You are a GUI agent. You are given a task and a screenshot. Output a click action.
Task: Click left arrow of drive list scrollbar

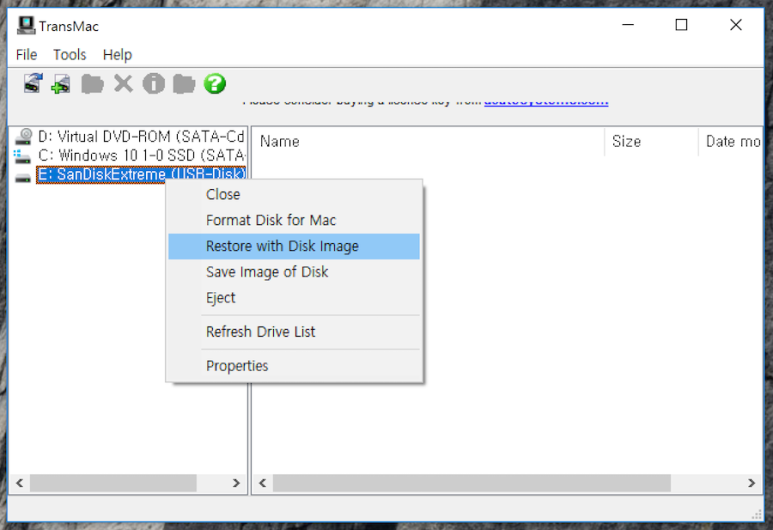coord(20,483)
